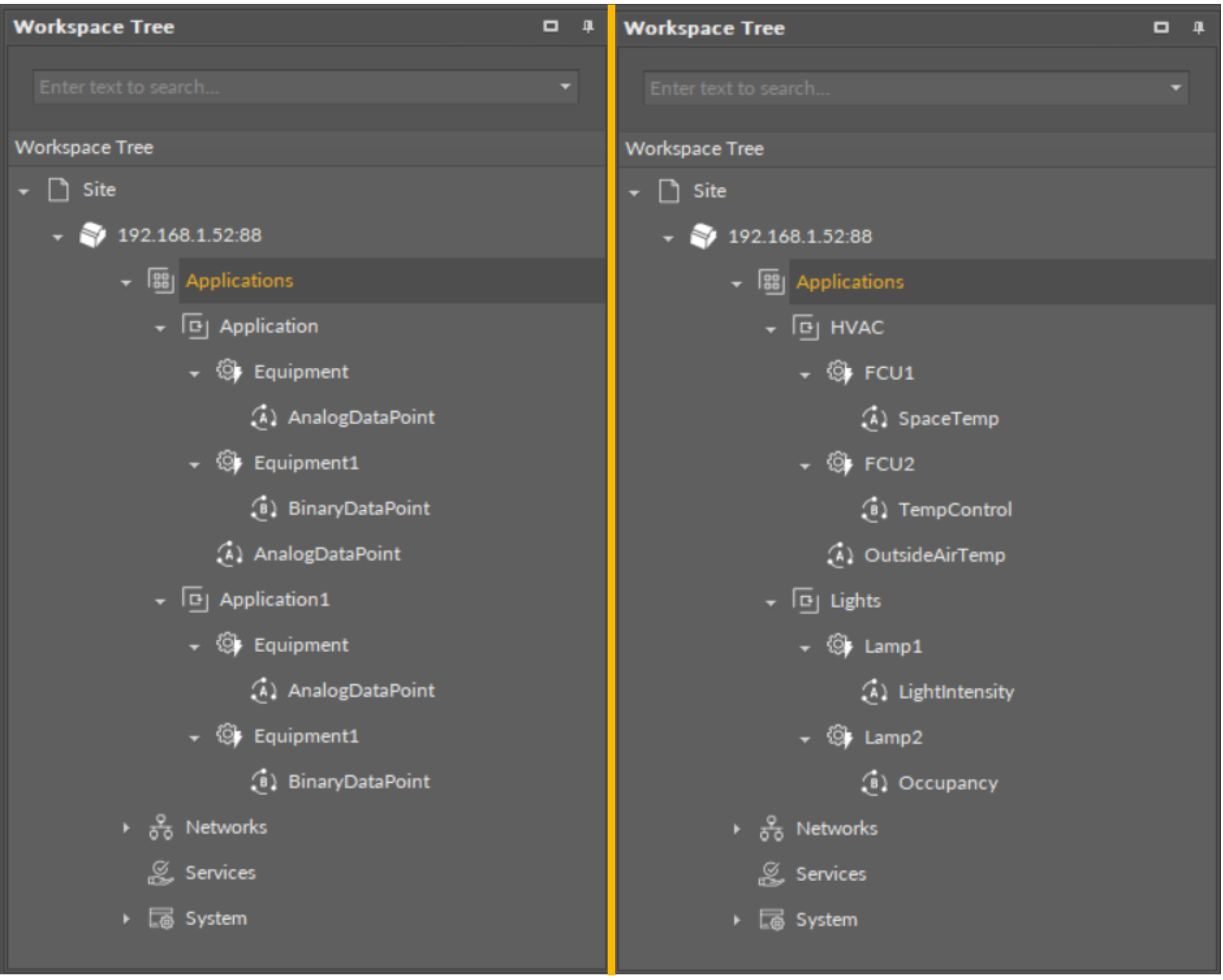The height and width of the screenshot is (980, 1223).
Task: Select TempControl under FCU2
Action: (955, 510)
